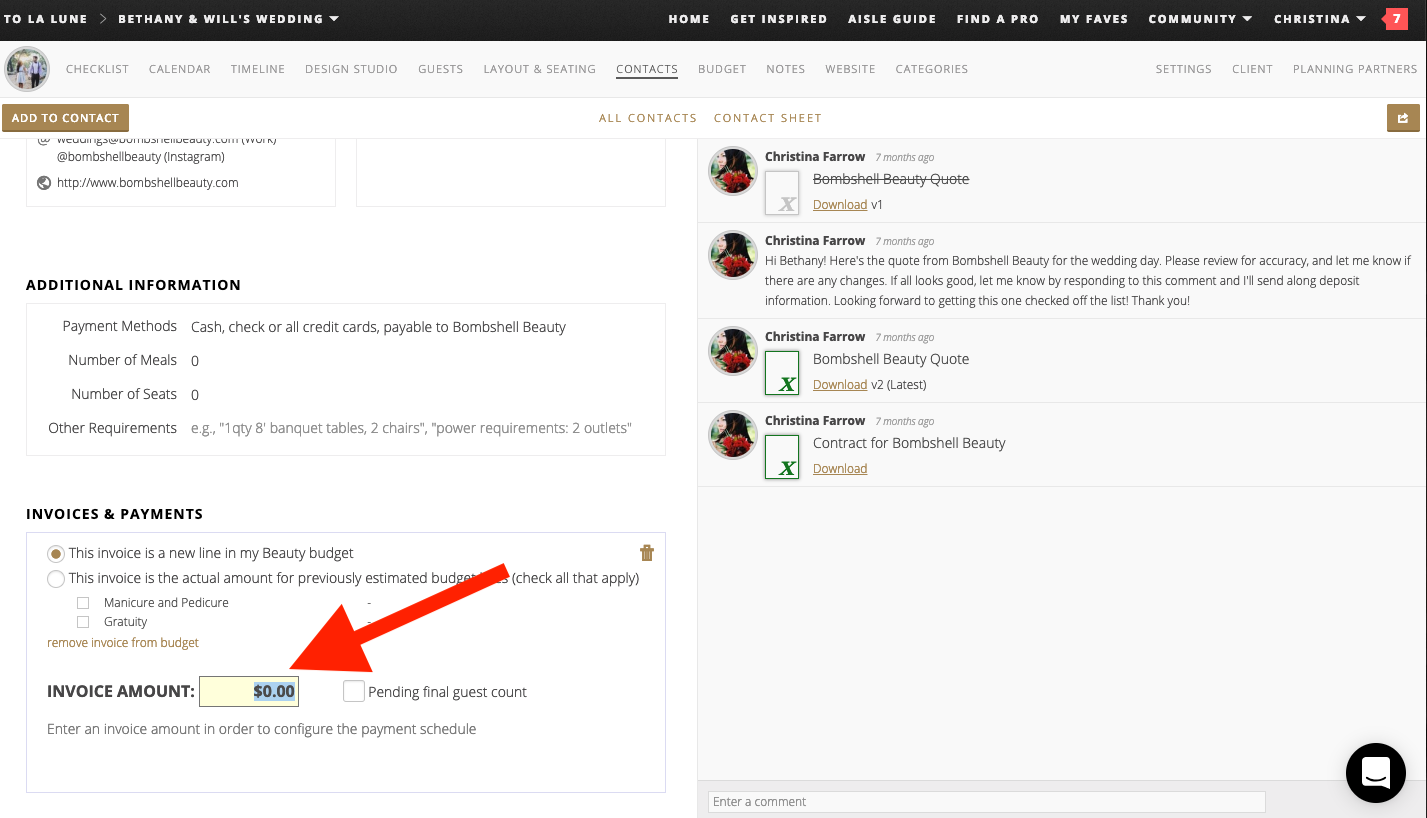1427x818 pixels.
Task: Open the Categories tab
Action: tap(932, 69)
